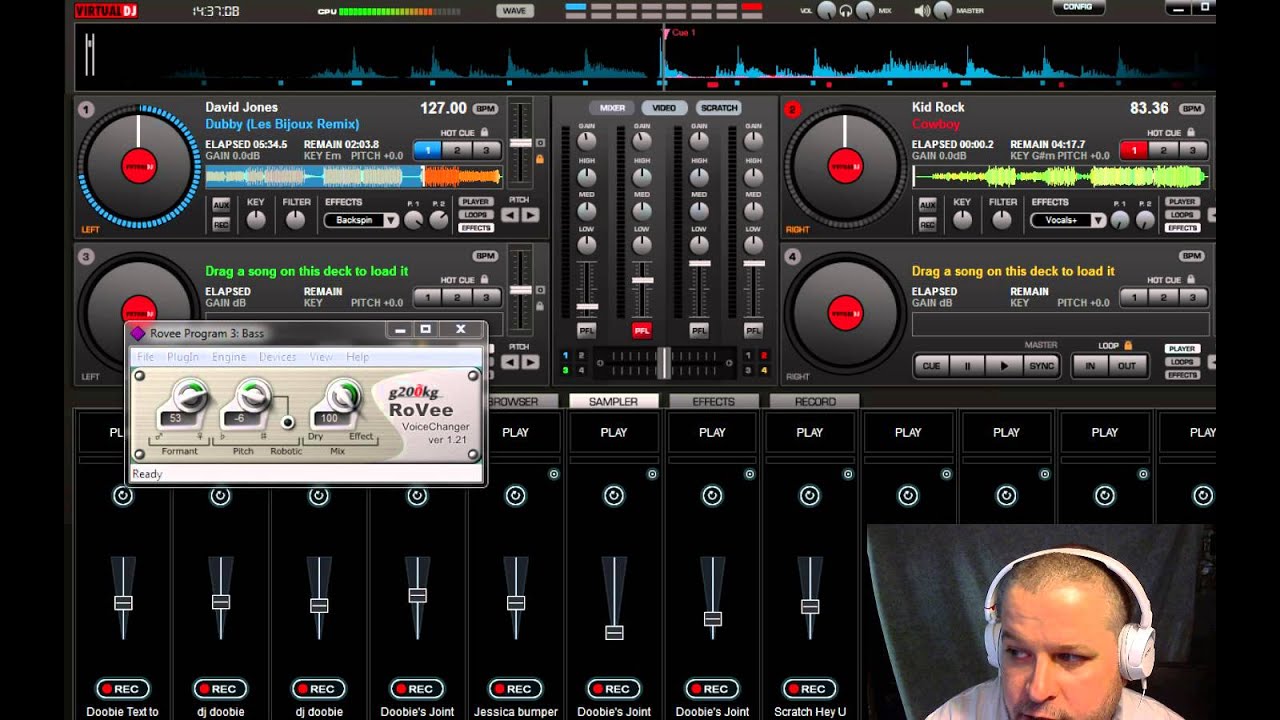1280x720 pixels.
Task: Click the deck 2 turntable platter
Action: tap(845, 166)
